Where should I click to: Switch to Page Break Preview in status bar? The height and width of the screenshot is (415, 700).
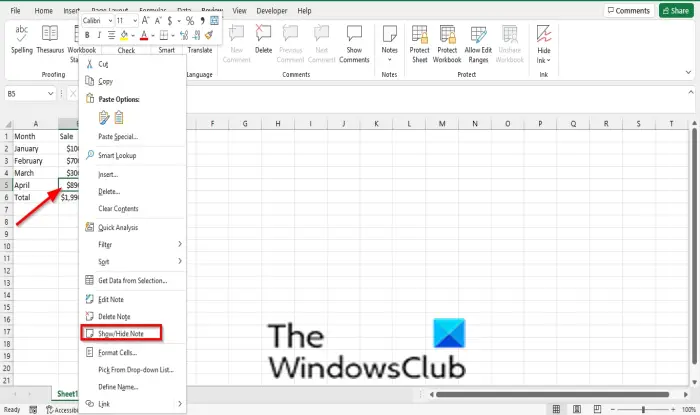pyautogui.click(x=597, y=409)
